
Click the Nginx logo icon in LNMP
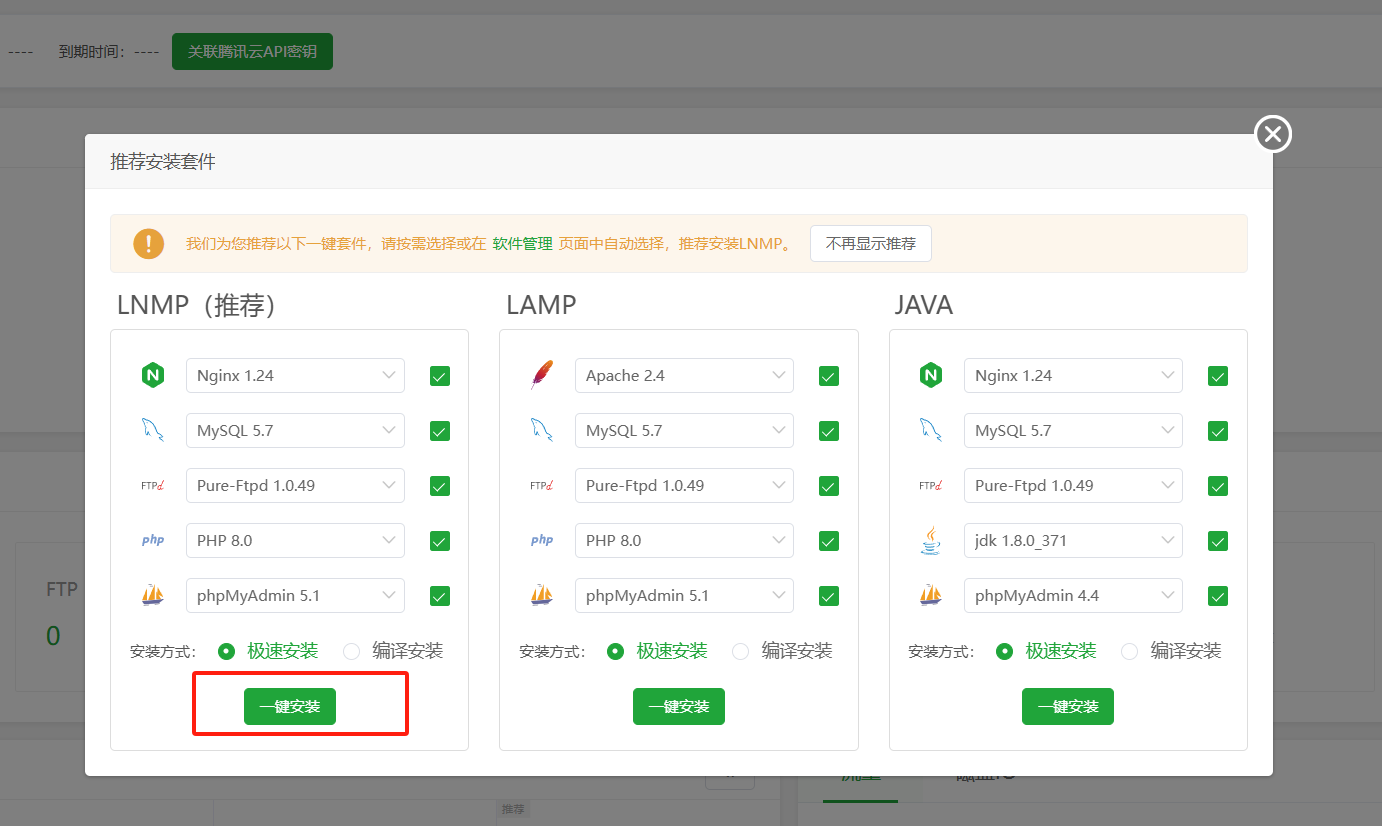click(152, 376)
